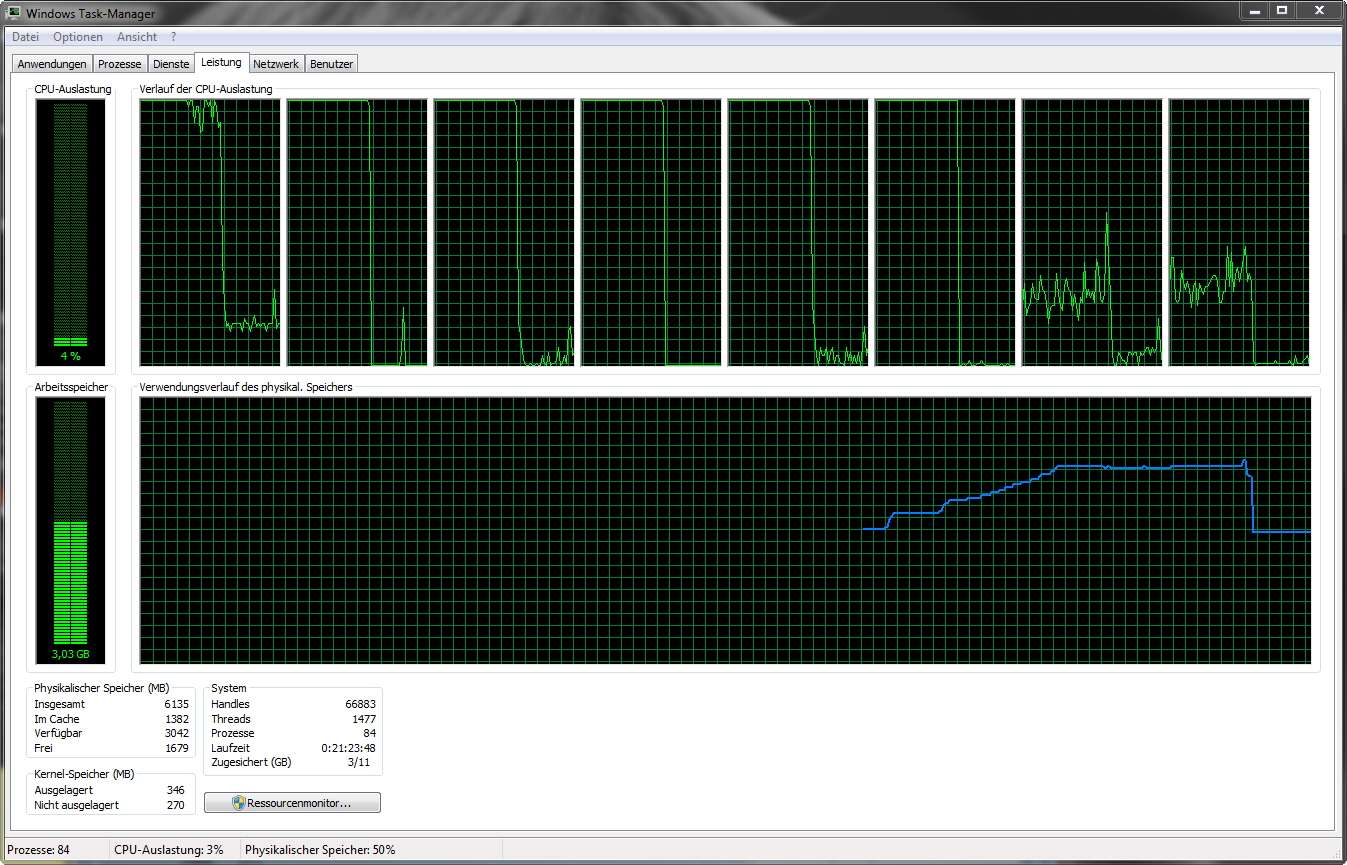Maximize the Task-Manager window

click(x=1282, y=10)
